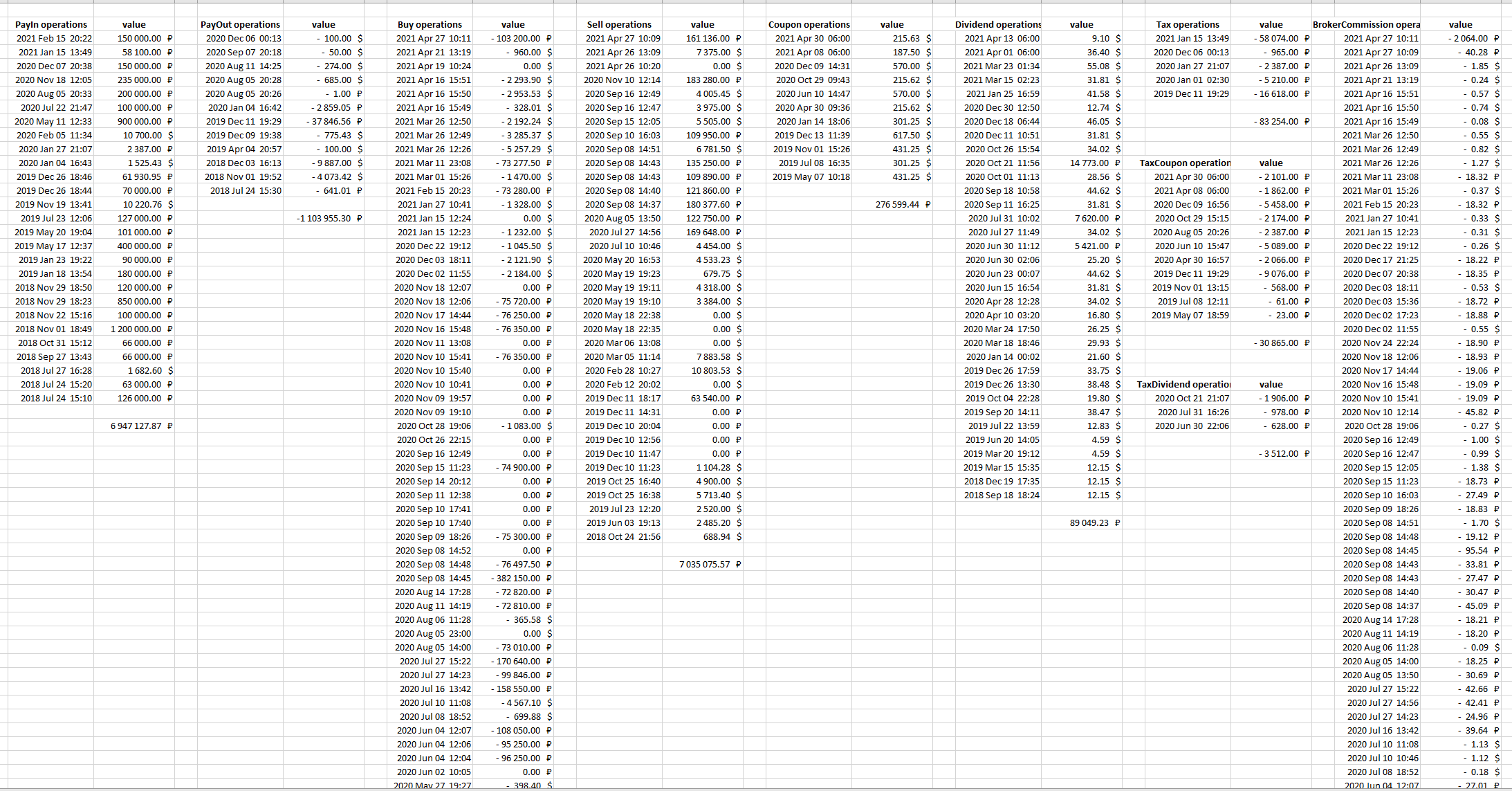The image size is (1512, 791).
Task: Select BrokerCommission date 2020 Nov 24 22:24
Action: pyautogui.click(x=1377, y=343)
